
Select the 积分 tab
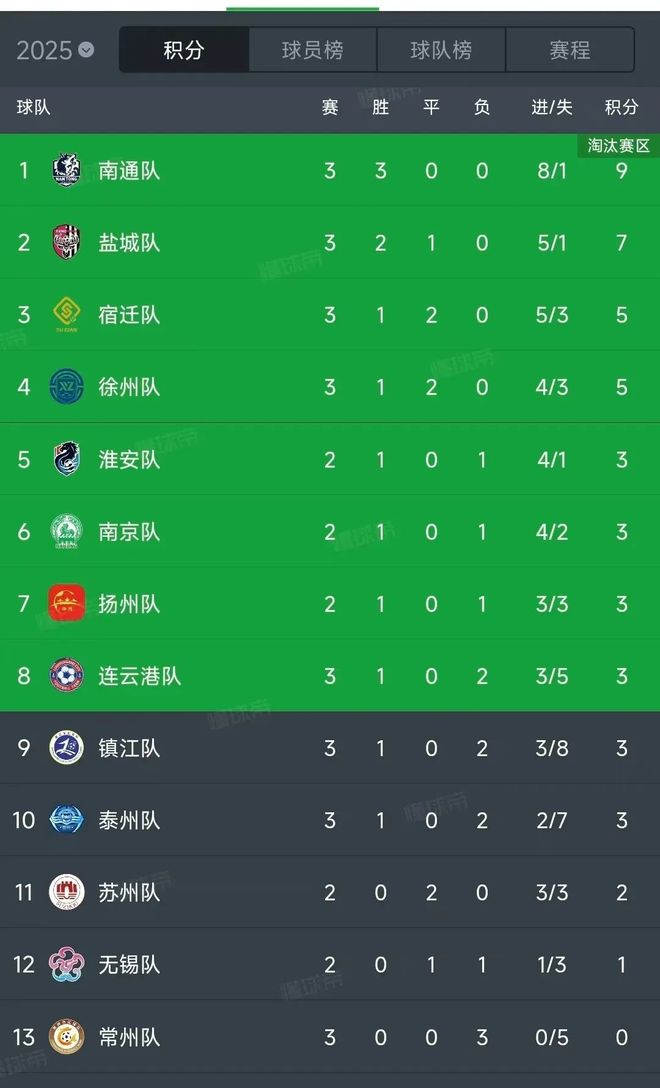[184, 50]
